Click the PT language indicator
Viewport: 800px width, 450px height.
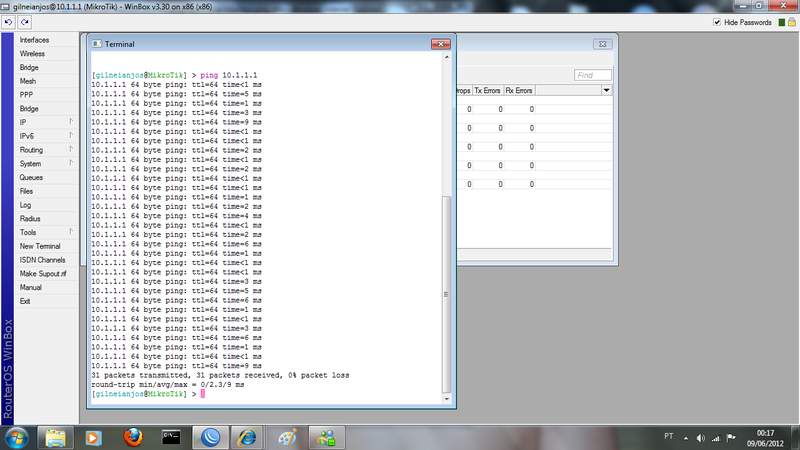pyautogui.click(x=668, y=436)
